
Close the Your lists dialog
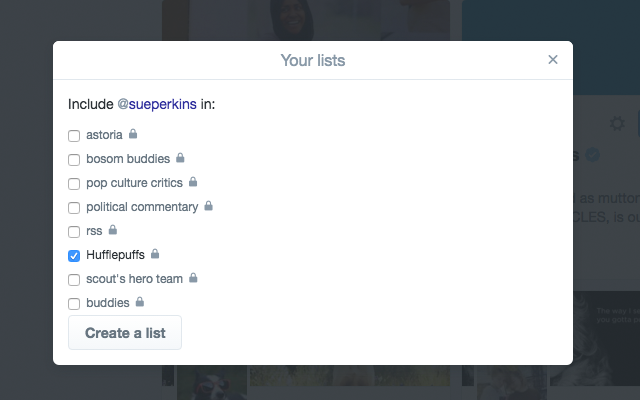(x=553, y=60)
